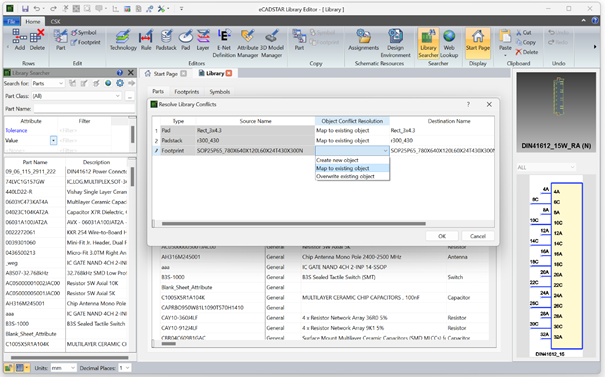The image size is (605, 377).
Task: Open the Padstack editor
Action: (166, 40)
